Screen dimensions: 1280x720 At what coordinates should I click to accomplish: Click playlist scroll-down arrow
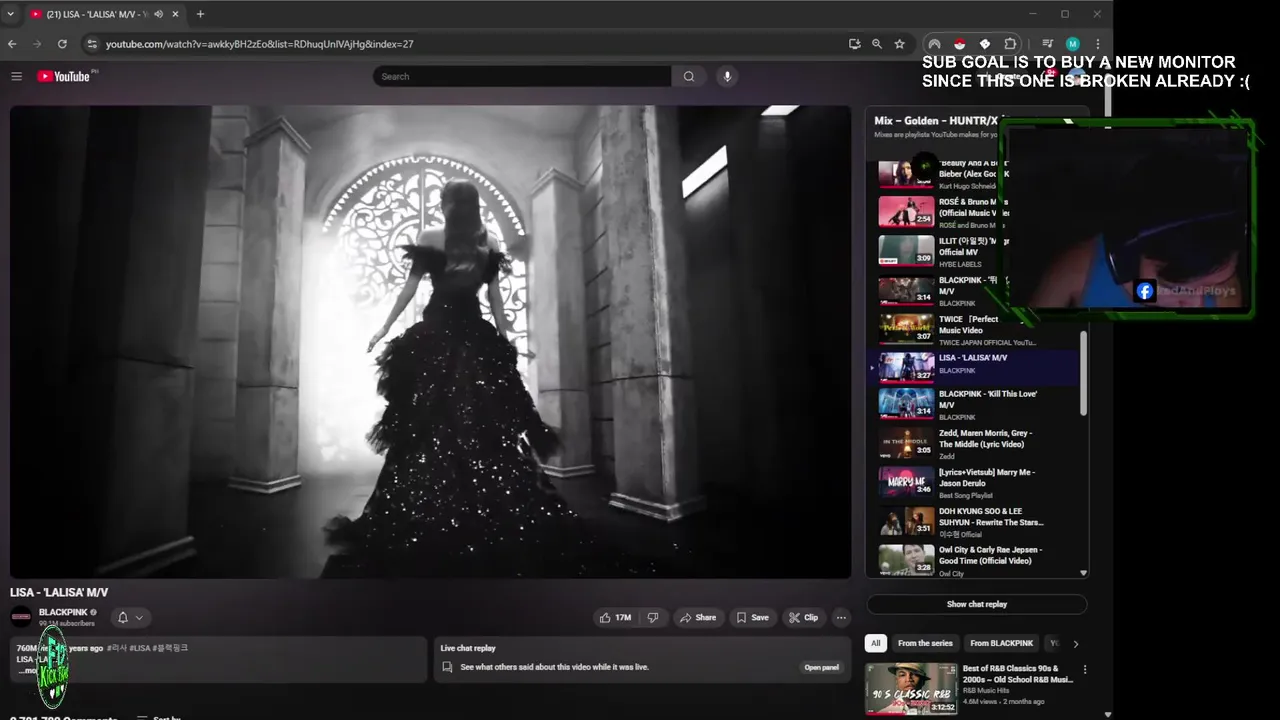point(1083,573)
